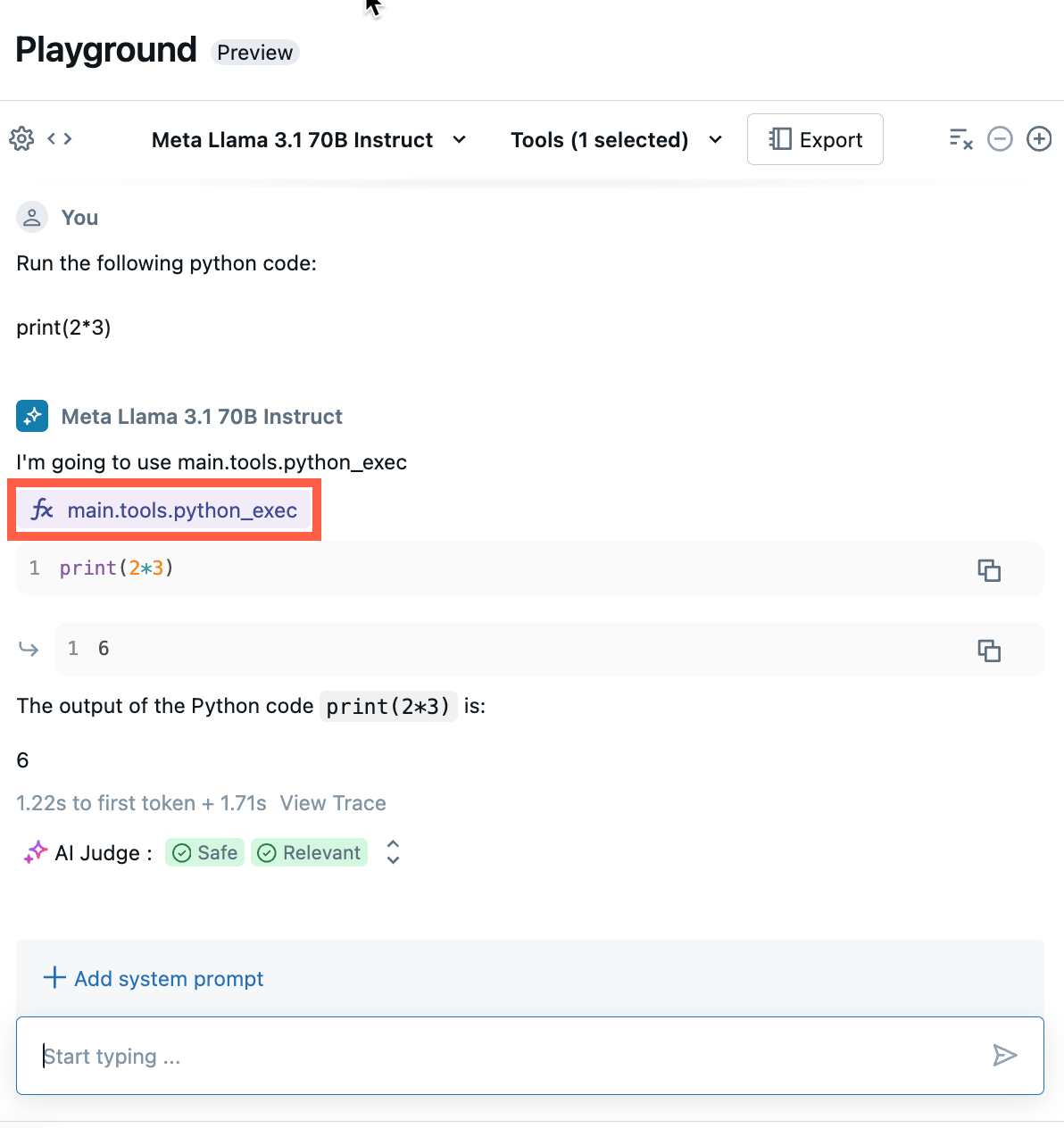Click the AI Judge sparkle icon
1064x1128 pixels.
click(x=35, y=853)
